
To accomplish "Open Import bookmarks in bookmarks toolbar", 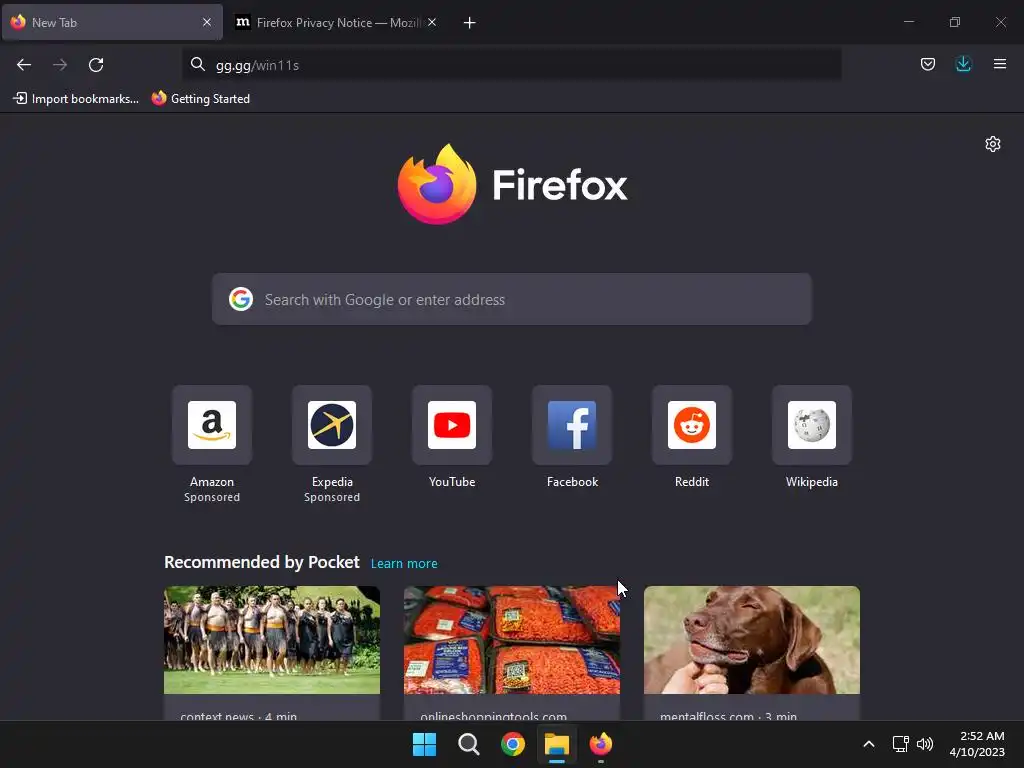I will pos(76,99).
